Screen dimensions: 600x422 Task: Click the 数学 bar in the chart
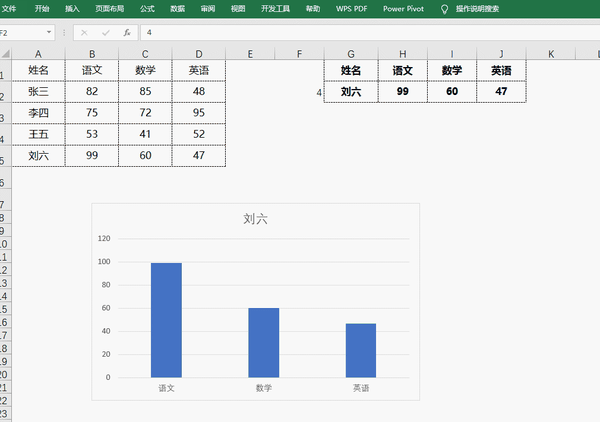tap(264, 342)
